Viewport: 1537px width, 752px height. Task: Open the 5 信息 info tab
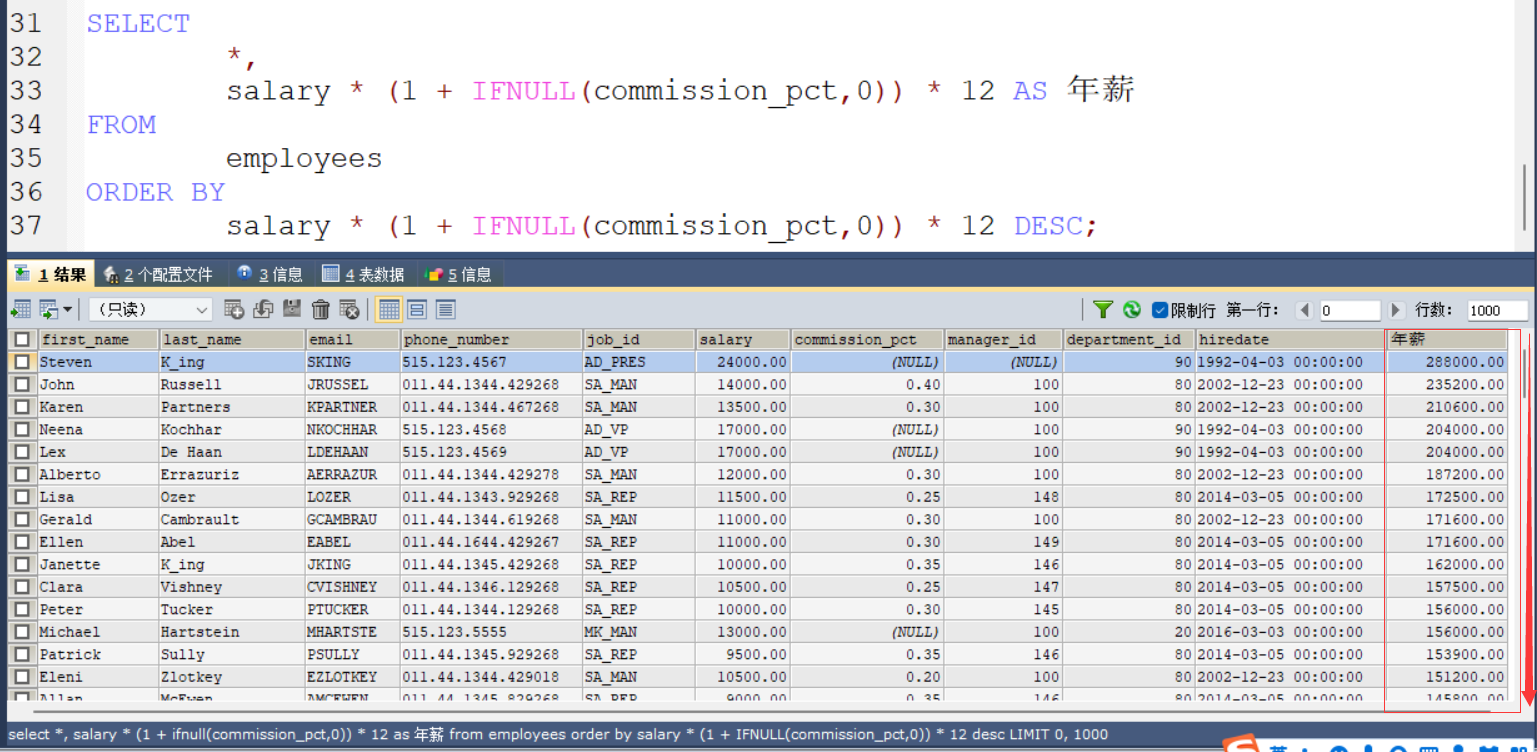(x=459, y=274)
